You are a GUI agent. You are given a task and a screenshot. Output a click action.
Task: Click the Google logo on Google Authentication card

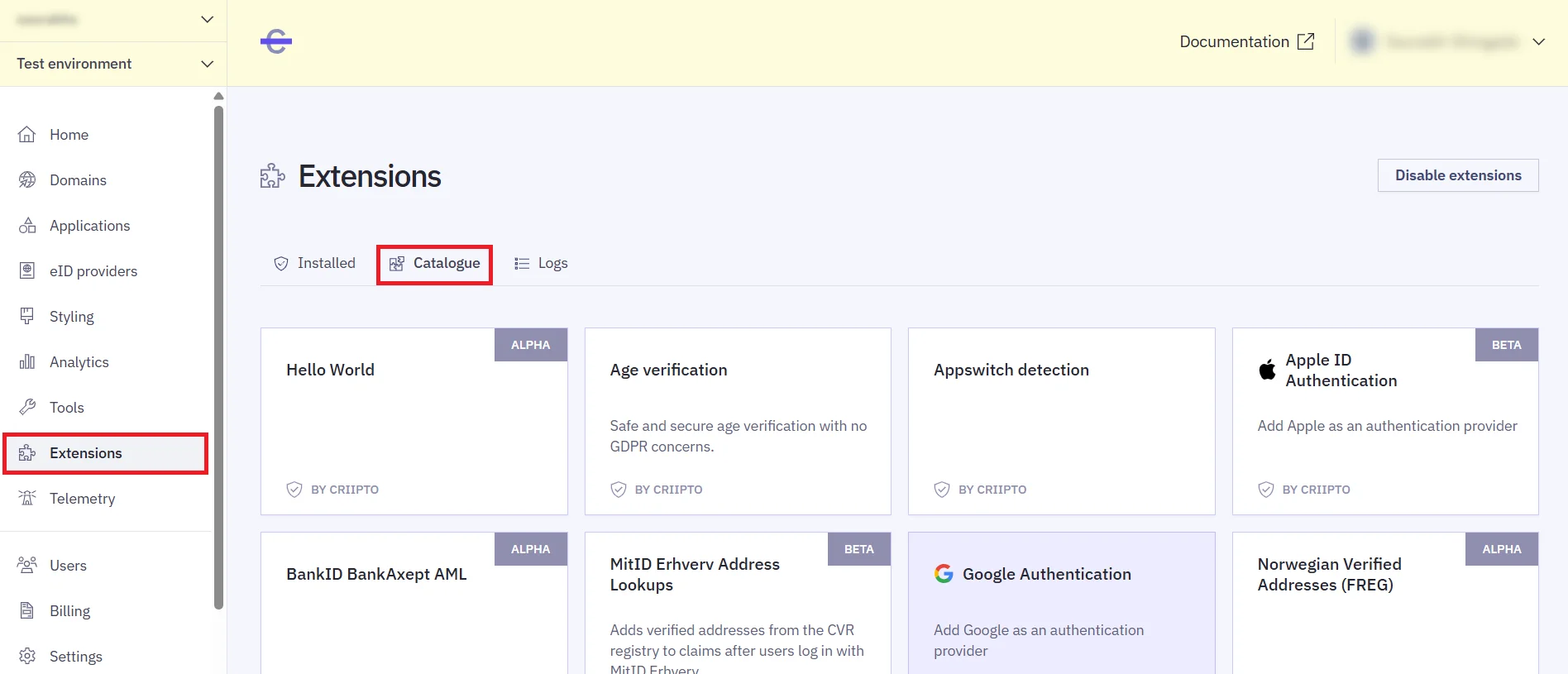[x=944, y=574]
